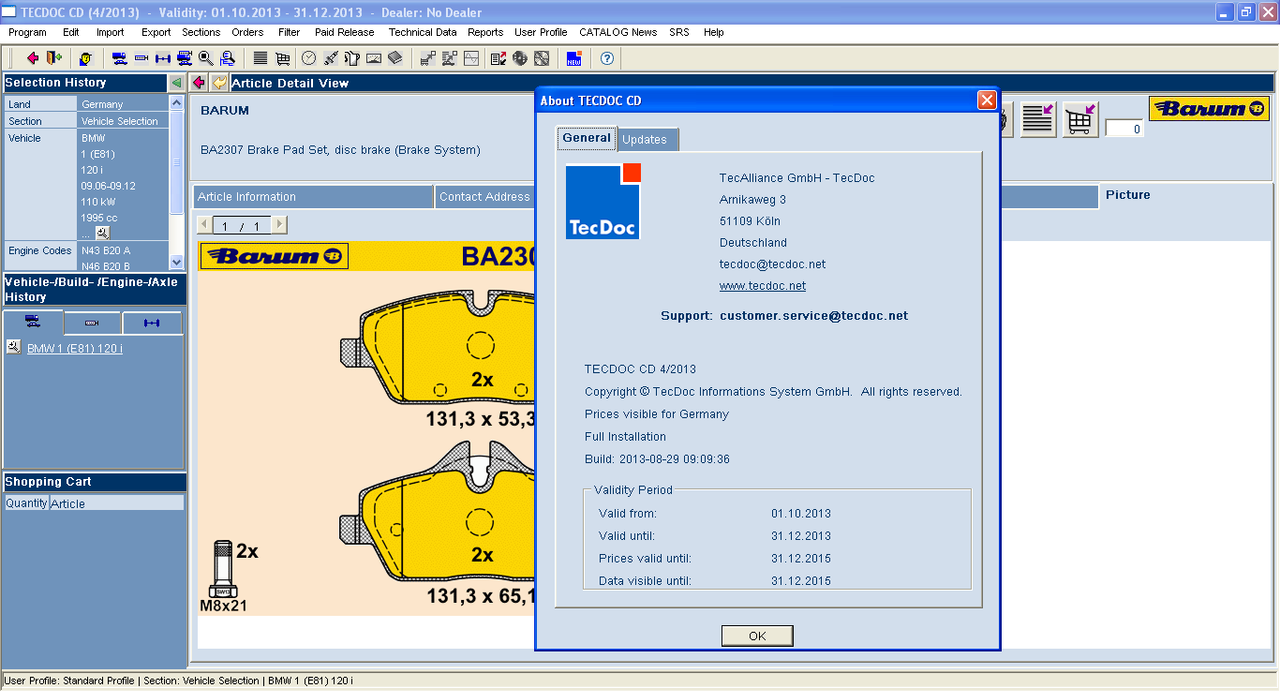The width and height of the screenshot is (1280, 692).
Task: Select the axle search toolbar icon
Action: pyautogui.click(x=163, y=58)
